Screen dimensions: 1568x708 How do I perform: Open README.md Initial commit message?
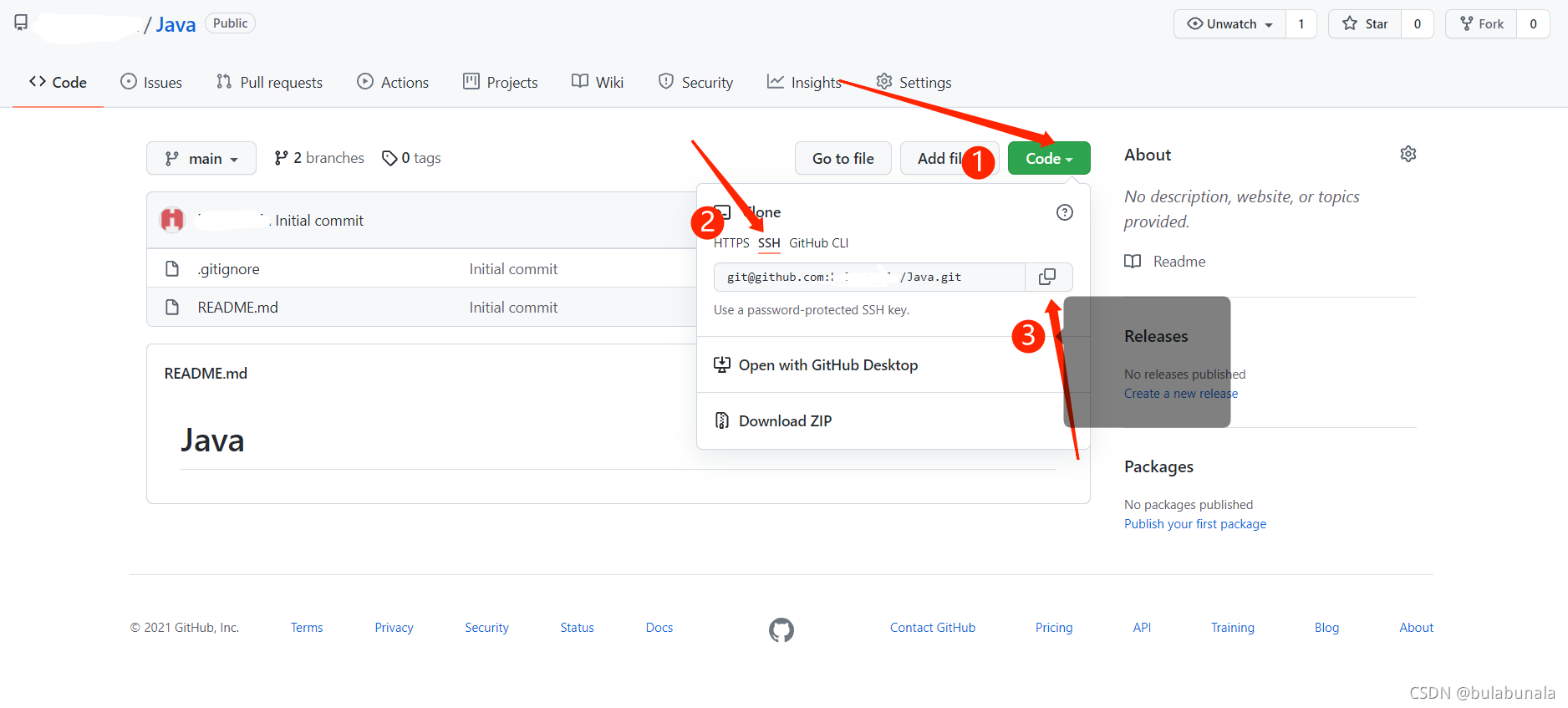513,308
